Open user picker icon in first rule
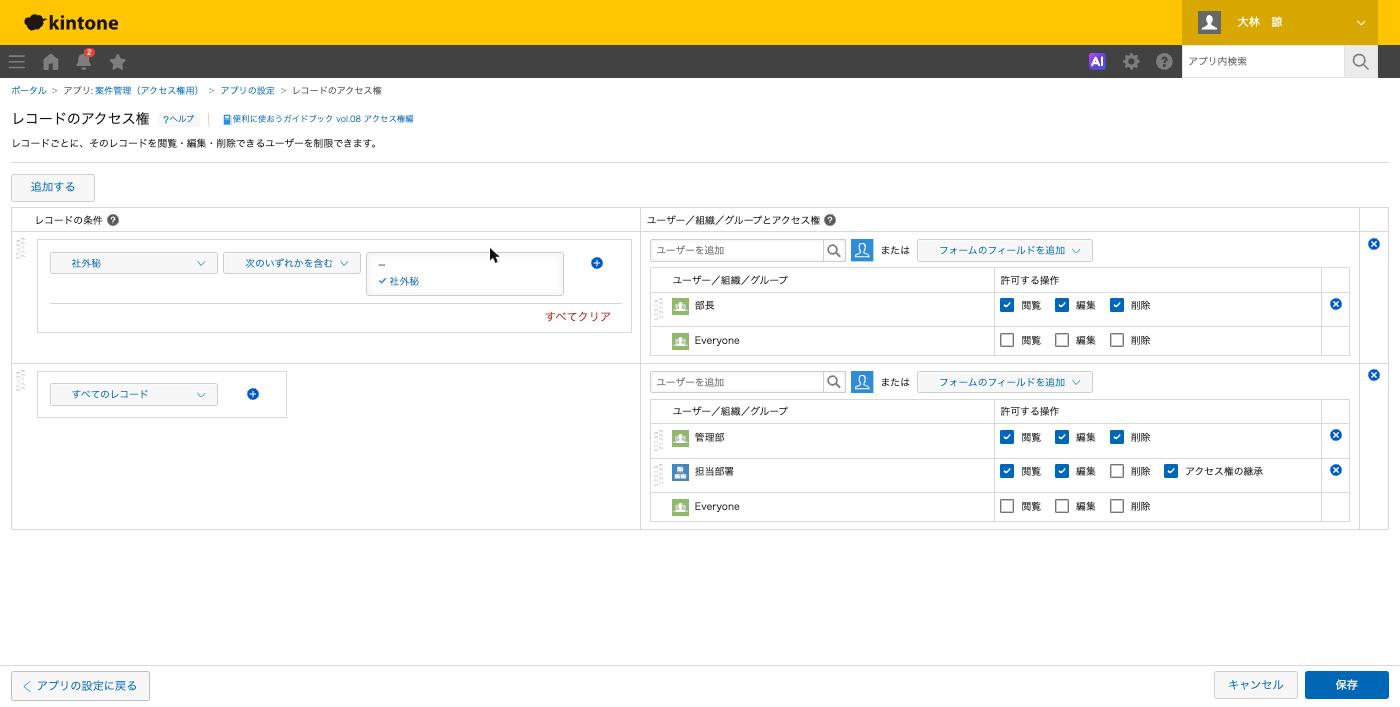Image resolution: width=1400 pixels, height=707 pixels. click(x=862, y=250)
